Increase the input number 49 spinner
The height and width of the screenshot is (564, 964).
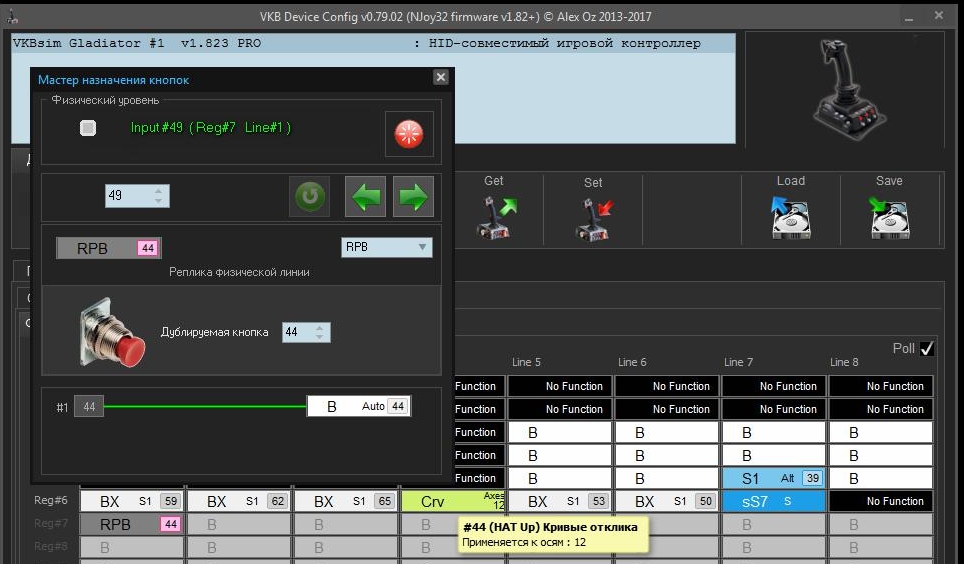(159, 191)
